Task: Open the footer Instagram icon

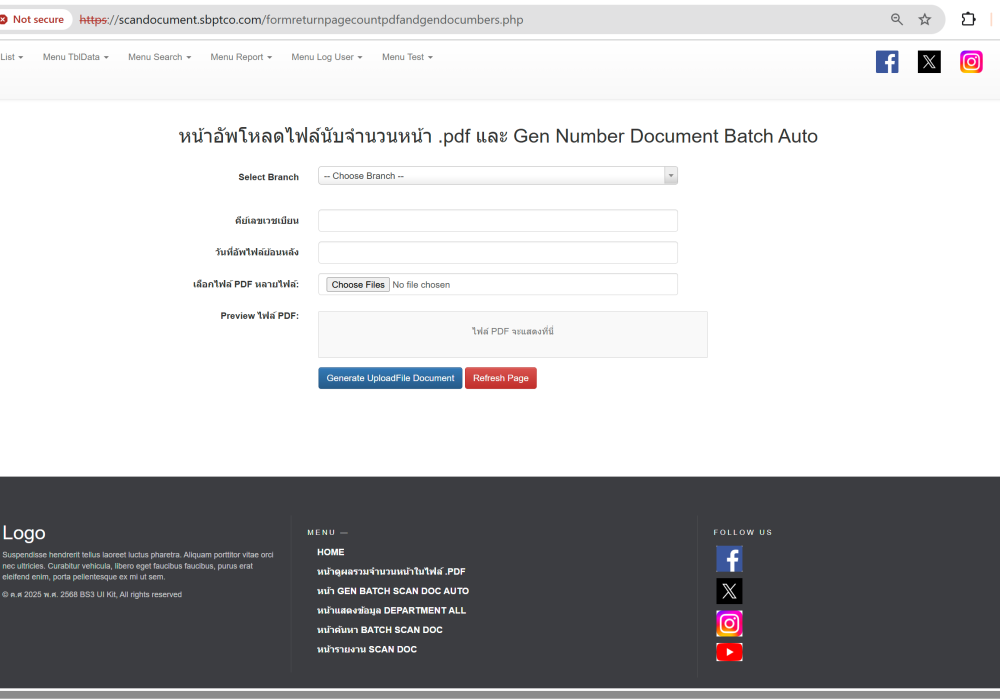Action: click(x=729, y=624)
